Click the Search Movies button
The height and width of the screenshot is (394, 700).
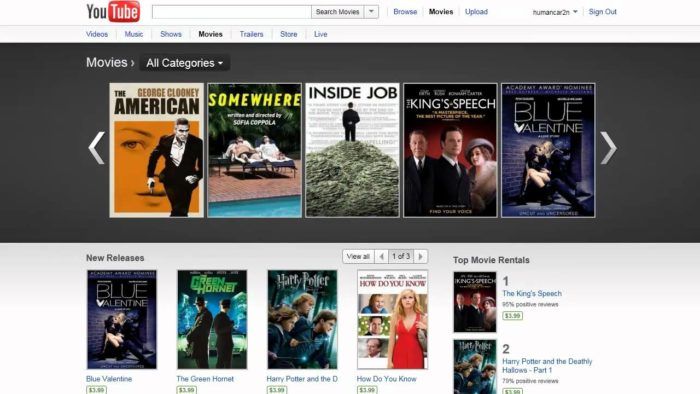338,12
